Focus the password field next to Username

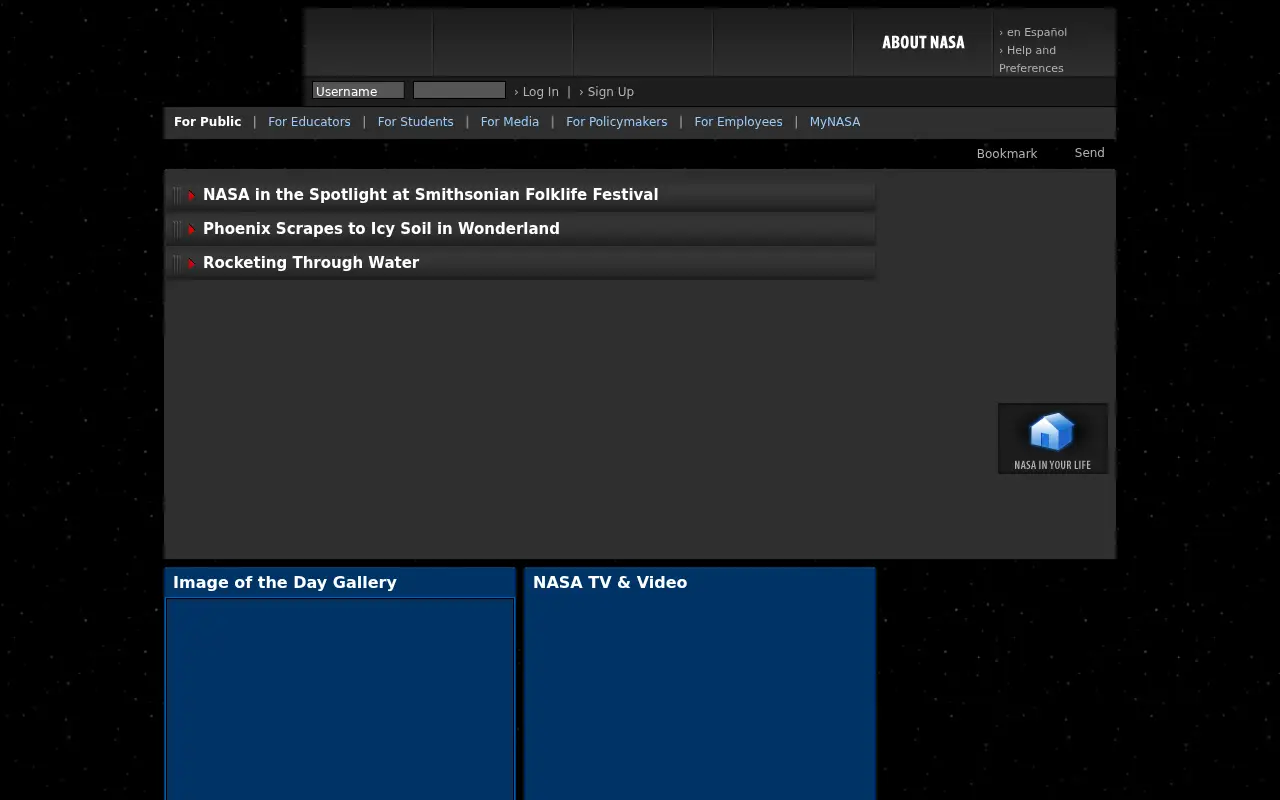tap(459, 91)
